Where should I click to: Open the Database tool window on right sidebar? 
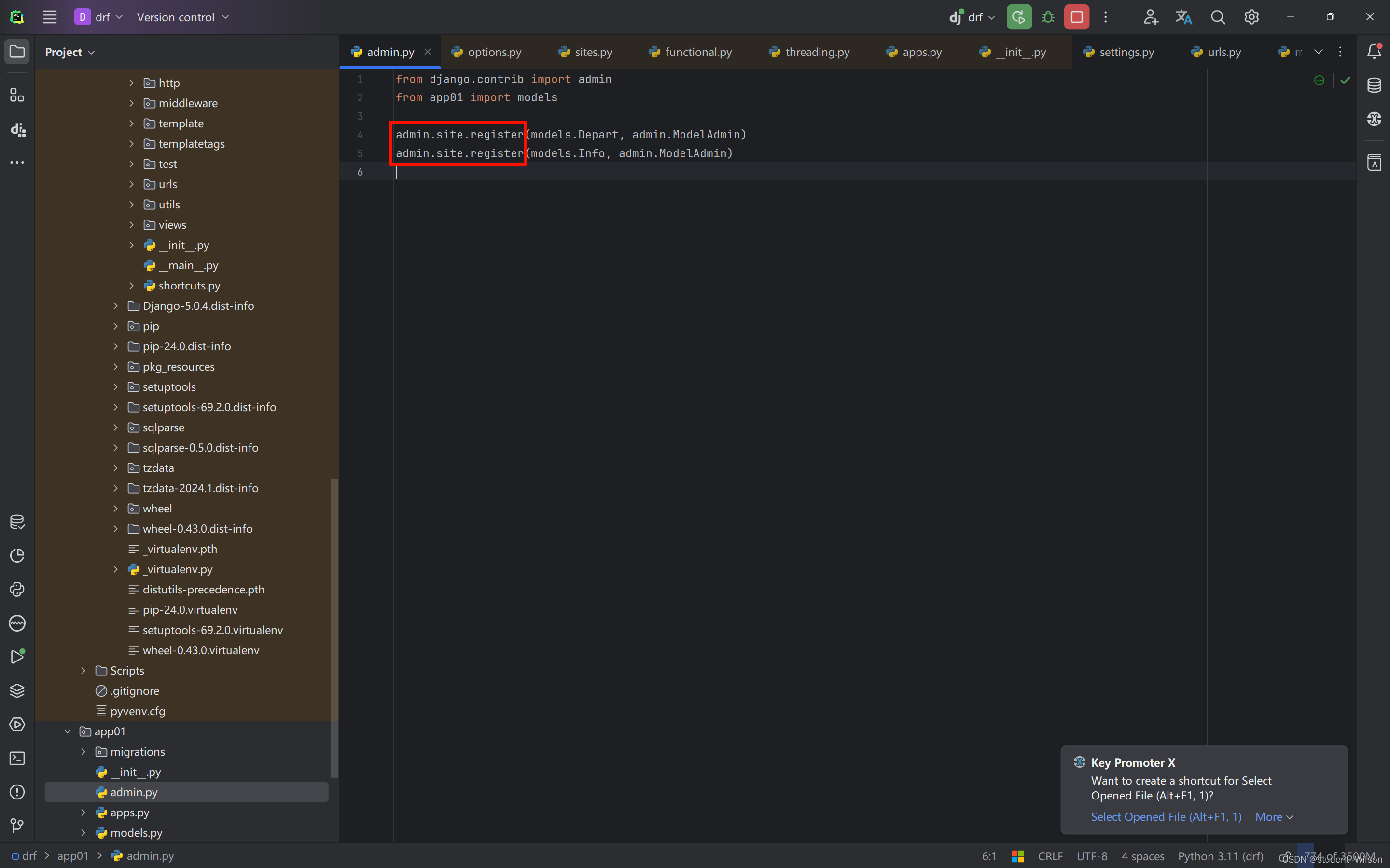point(1374,85)
